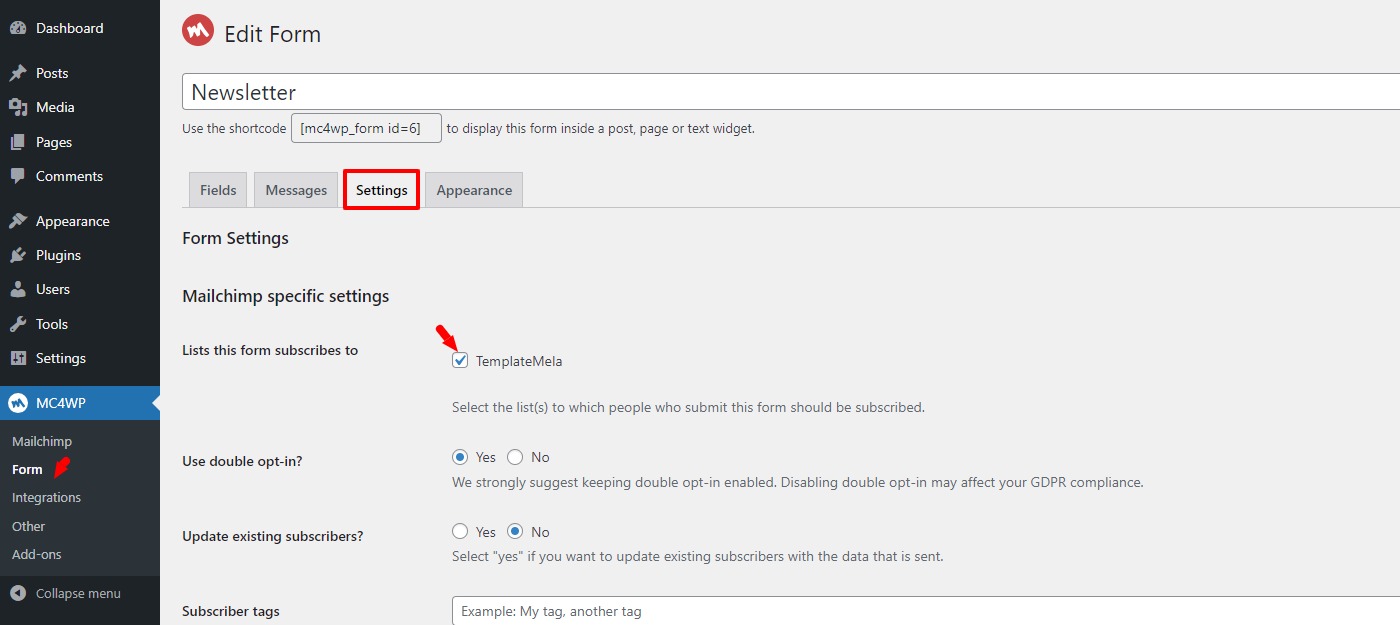Switch to the Fields tab
The height and width of the screenshot is (625, 1400).
click(x=218, y=190)
